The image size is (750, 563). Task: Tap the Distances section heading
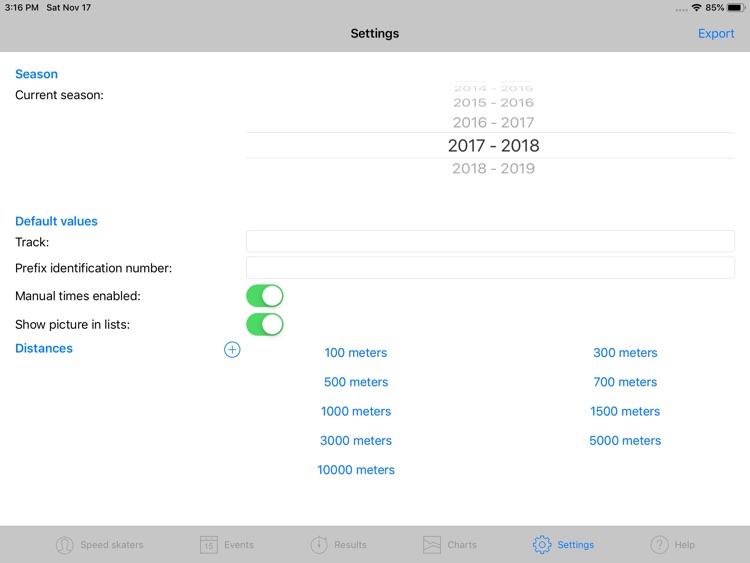(x=44, y=348)
